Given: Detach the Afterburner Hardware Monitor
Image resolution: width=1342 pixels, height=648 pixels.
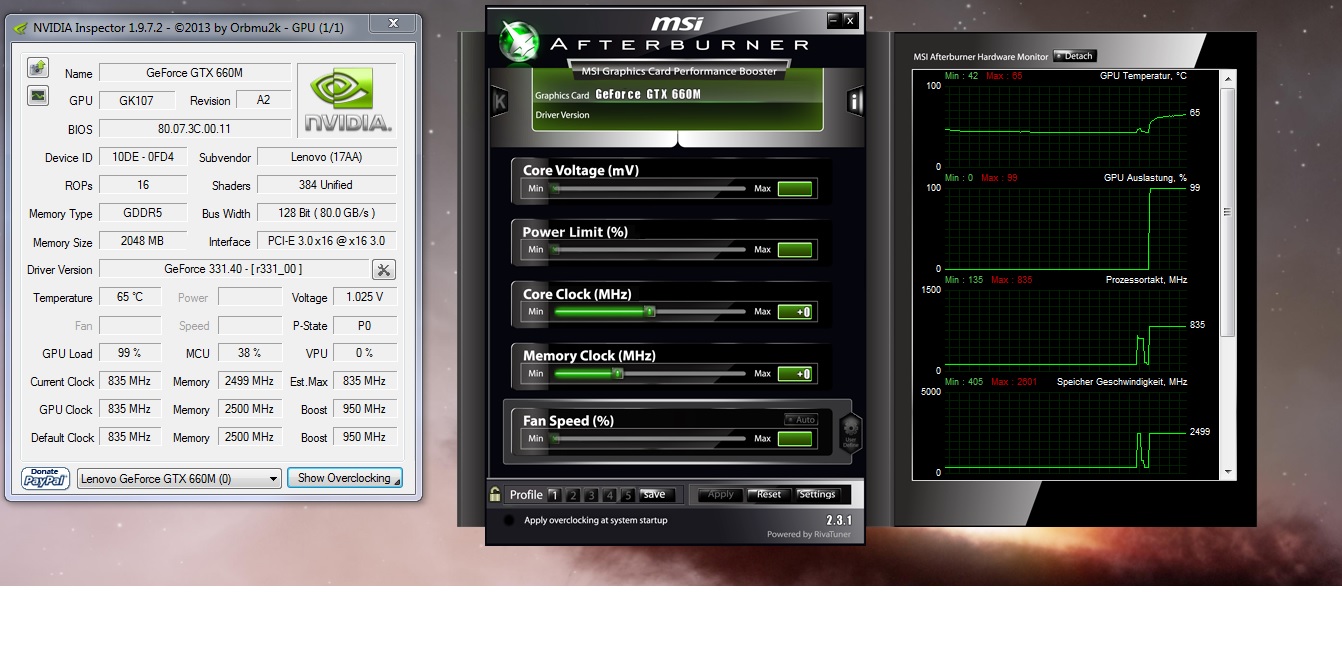Looking at the screenshot, I should [x=1075, y=56].
